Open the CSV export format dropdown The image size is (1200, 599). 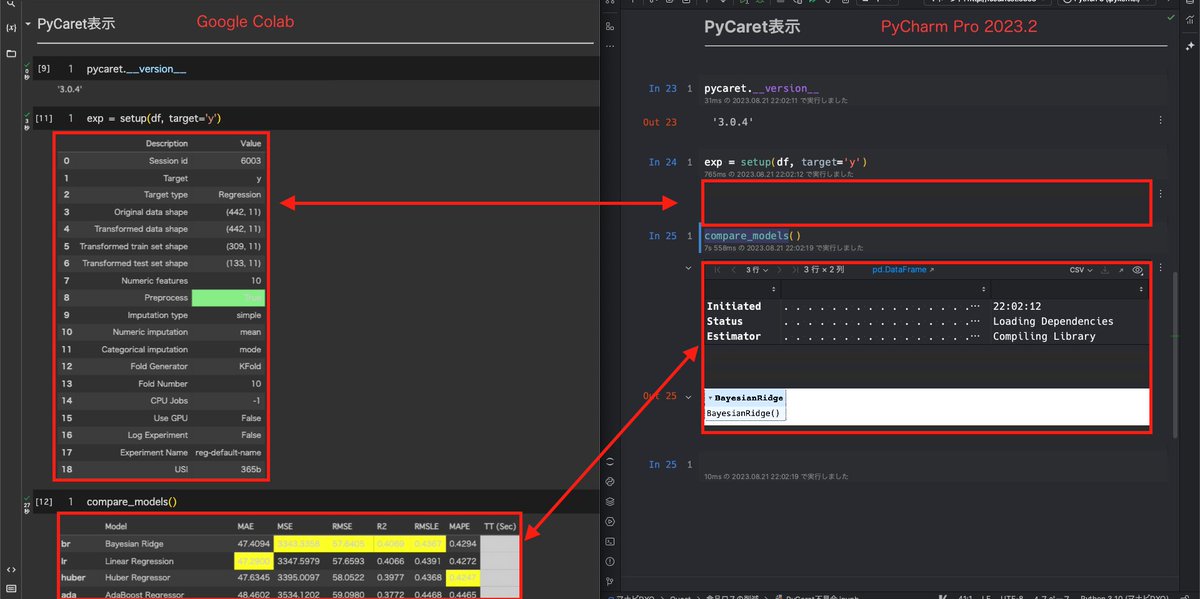point(1081,270)
